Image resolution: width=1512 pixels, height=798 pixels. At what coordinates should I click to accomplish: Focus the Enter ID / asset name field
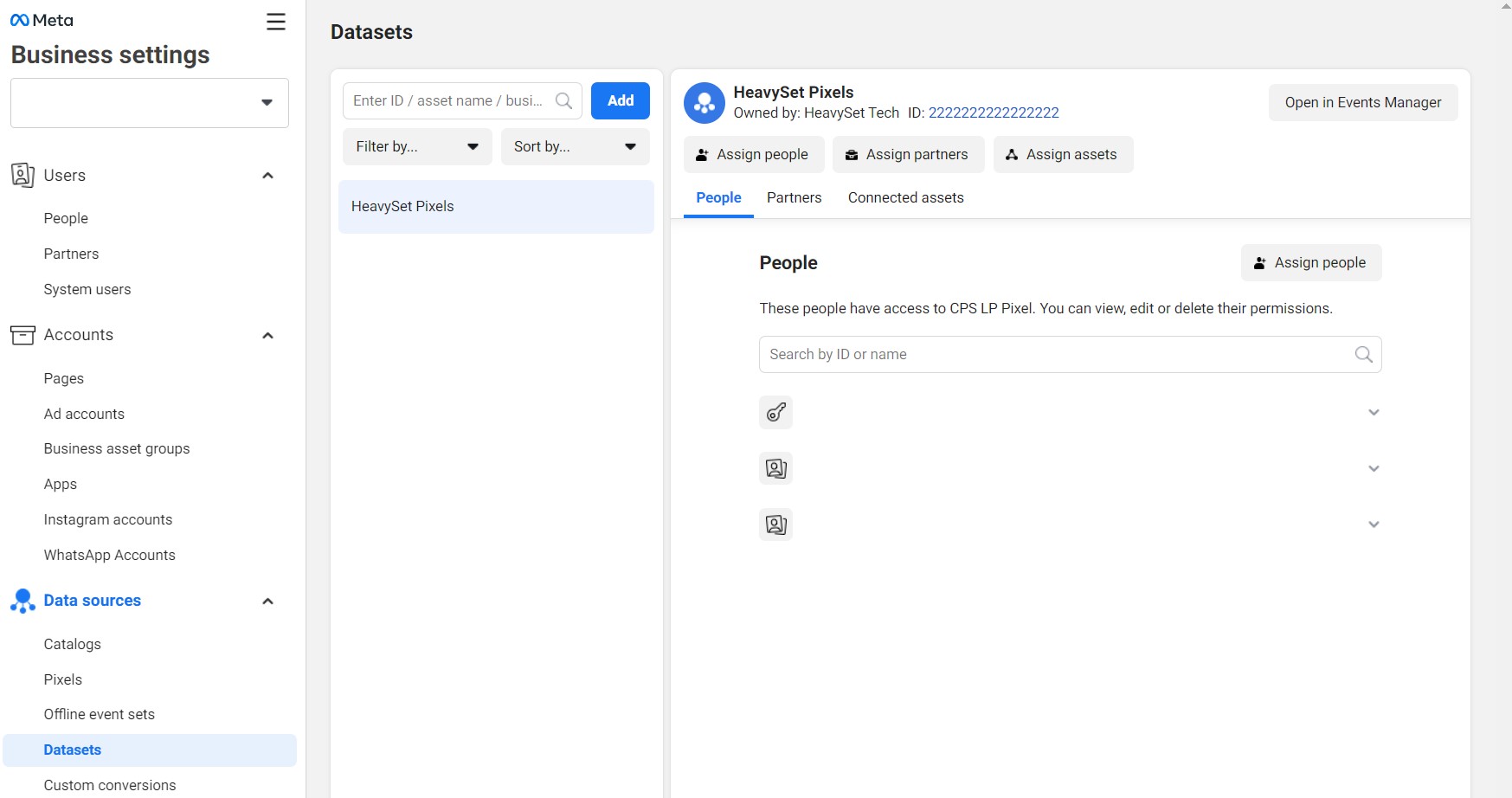[463, 100]
